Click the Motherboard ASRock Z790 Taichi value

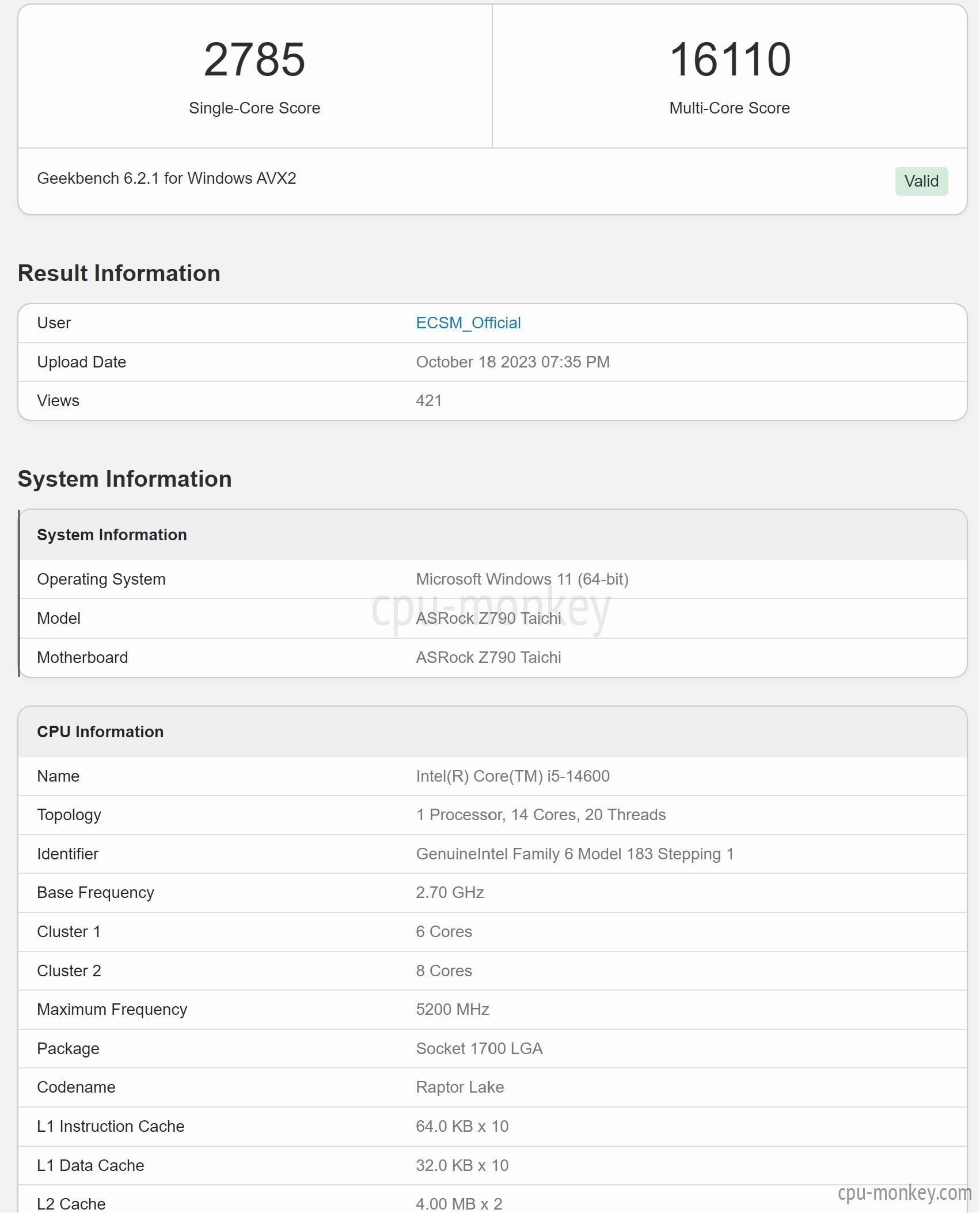tap(488, 657)
